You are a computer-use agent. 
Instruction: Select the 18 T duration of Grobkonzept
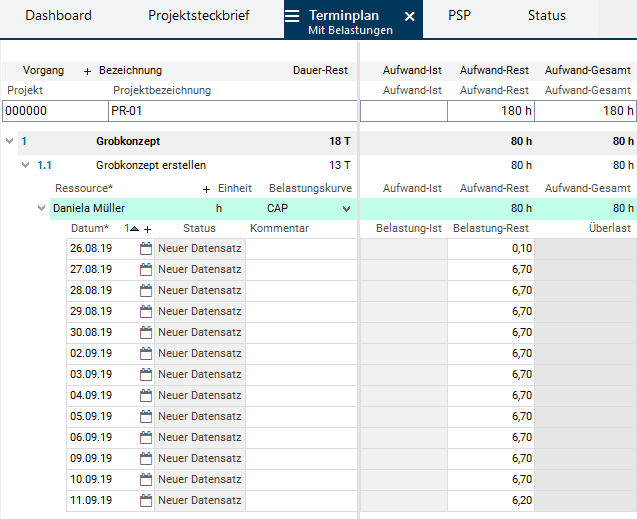point(340,141)
